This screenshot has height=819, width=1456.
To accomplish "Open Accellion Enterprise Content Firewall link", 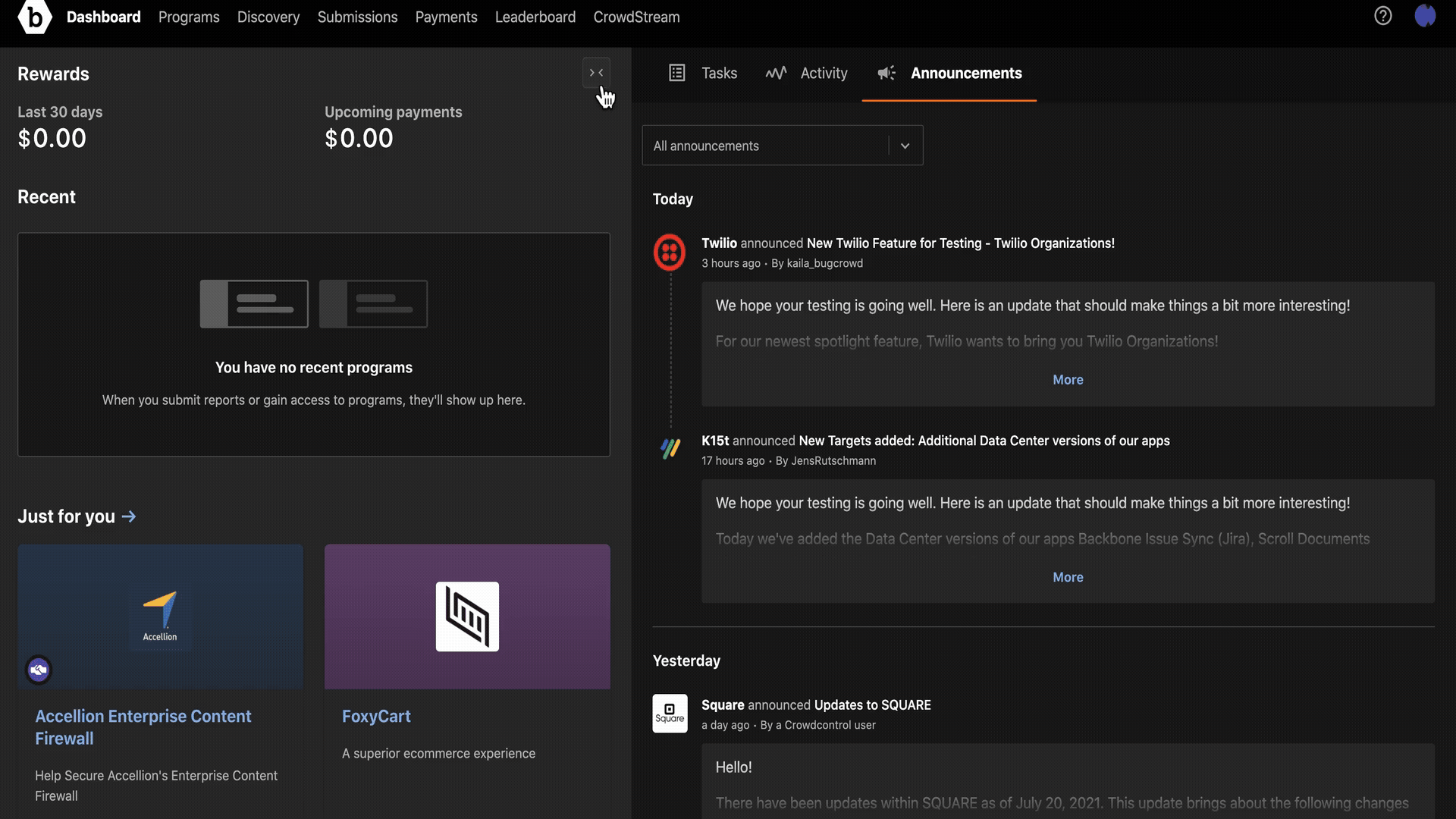I will [x=143, y=727].
